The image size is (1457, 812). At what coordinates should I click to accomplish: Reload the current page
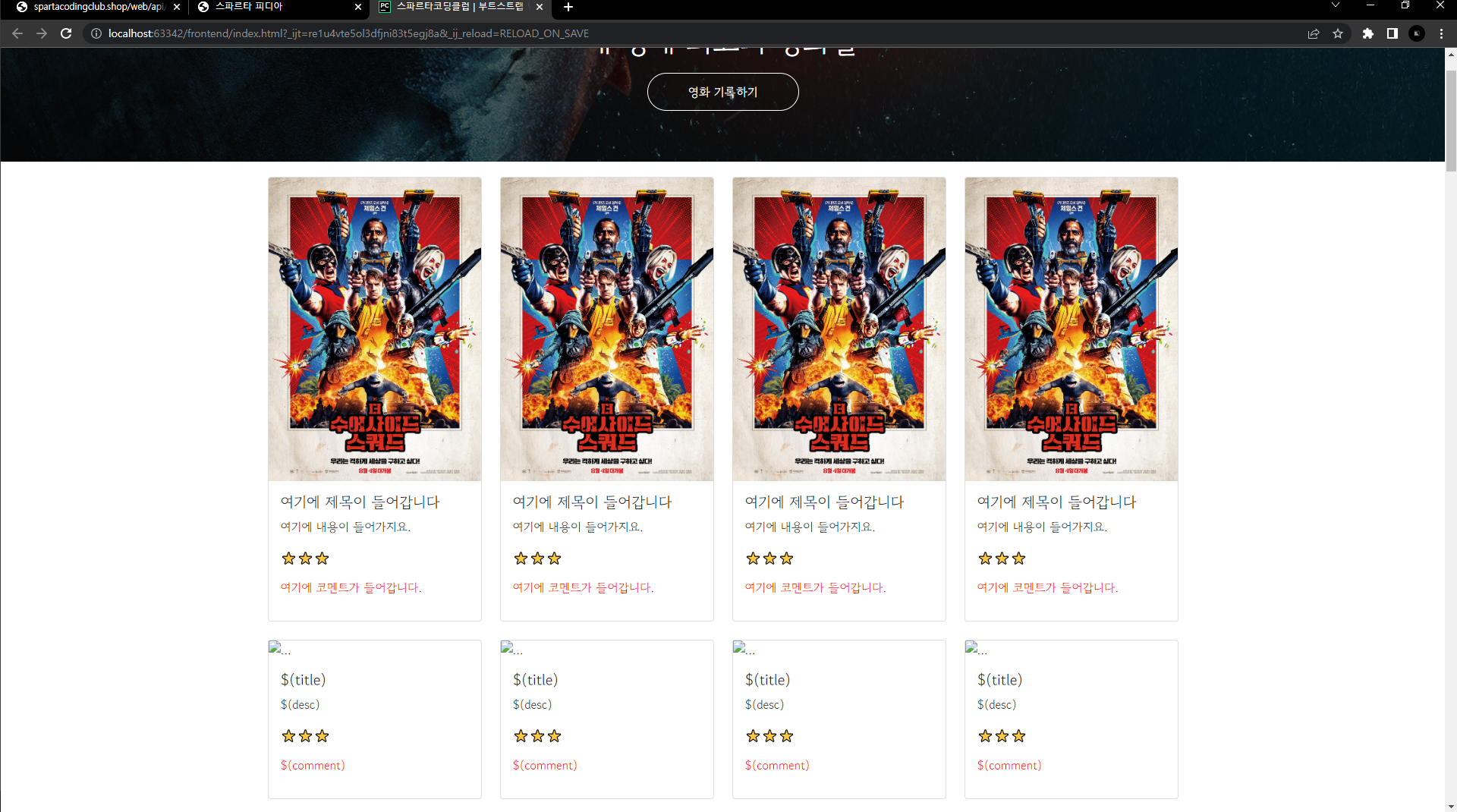[x=66, y=33]
